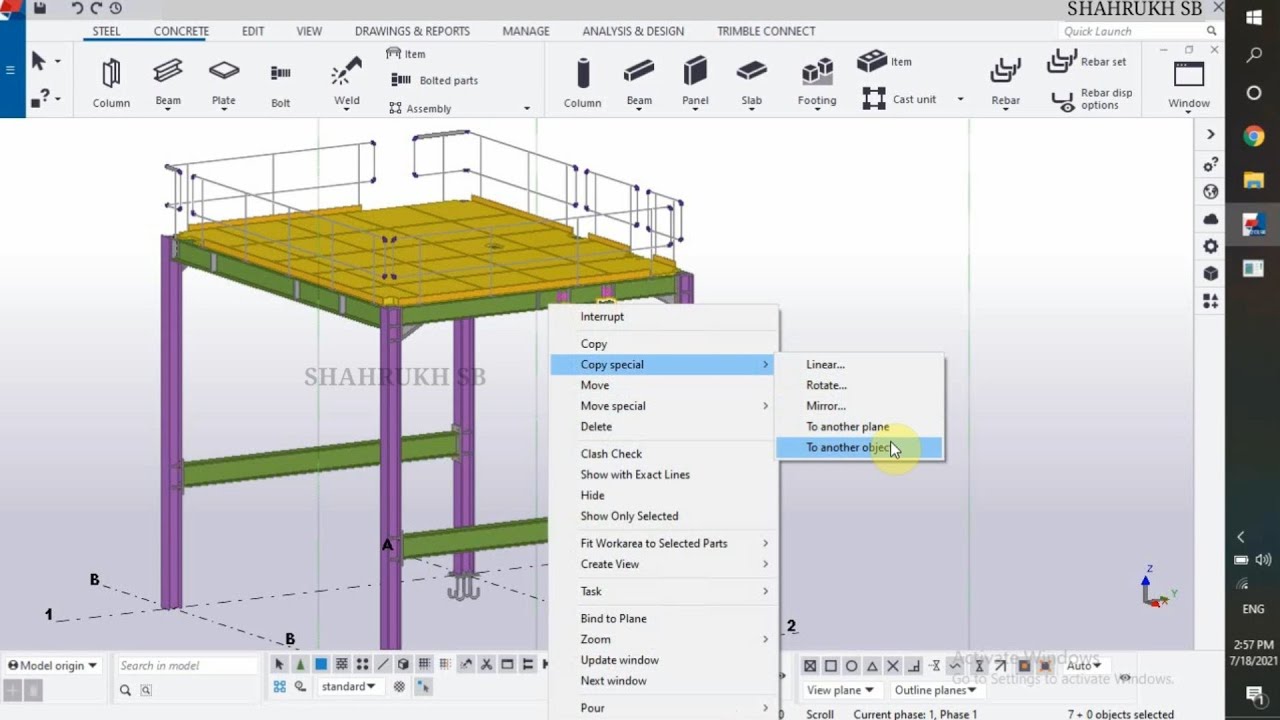
Task: Open the TRIMBLE CONNECT tab
Action: point(766,31)
